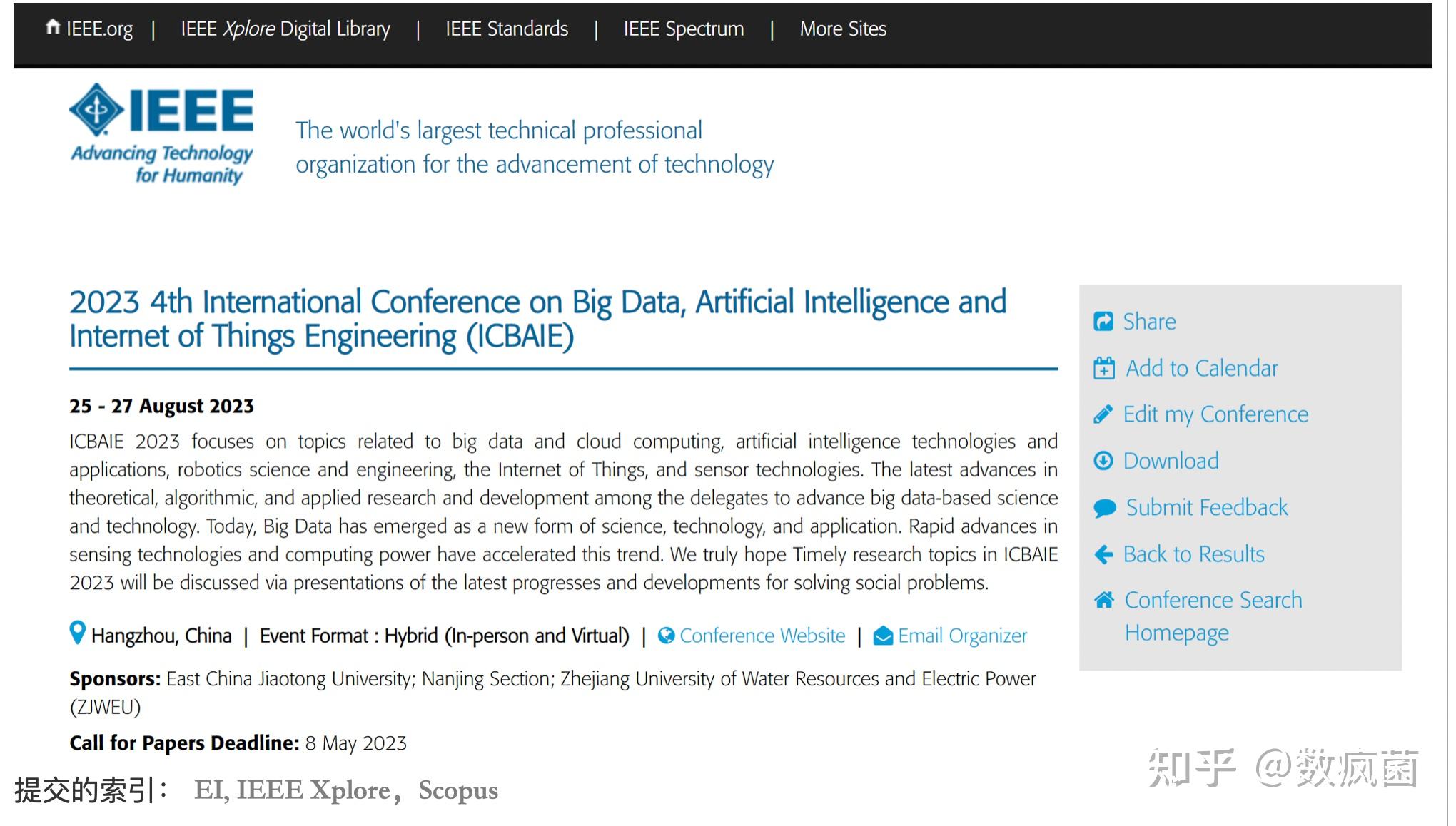1456x826 pixels.
Task: Click the Add to Calendar icon
Action: [x=1103, y=368]
